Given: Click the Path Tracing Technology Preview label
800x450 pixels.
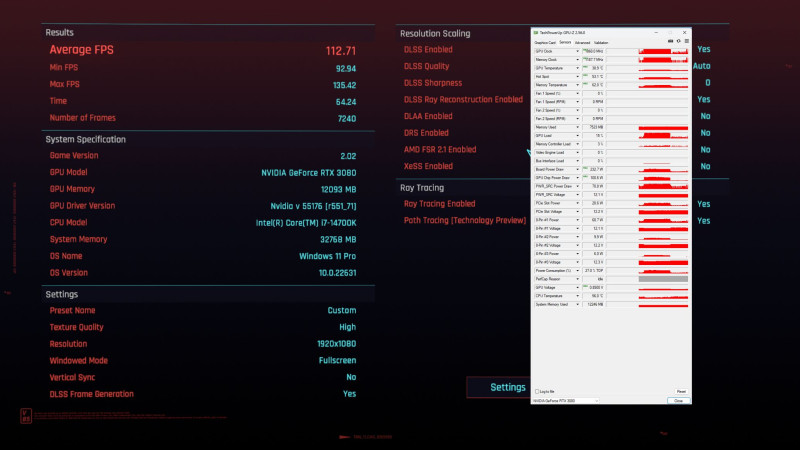Looking at the screenshot, I should coord(465,220).
